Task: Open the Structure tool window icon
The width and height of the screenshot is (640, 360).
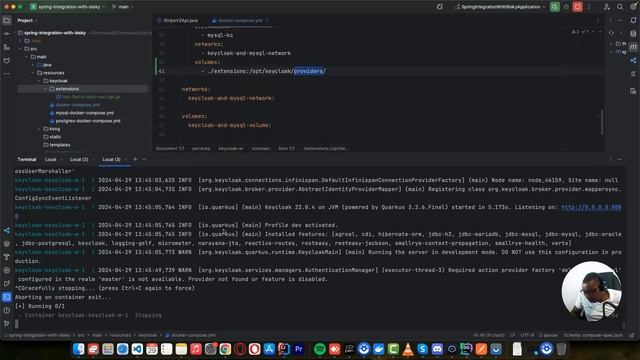Action: 7,47
